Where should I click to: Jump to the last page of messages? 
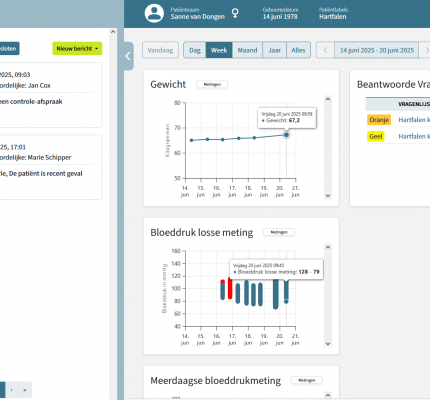25,390
